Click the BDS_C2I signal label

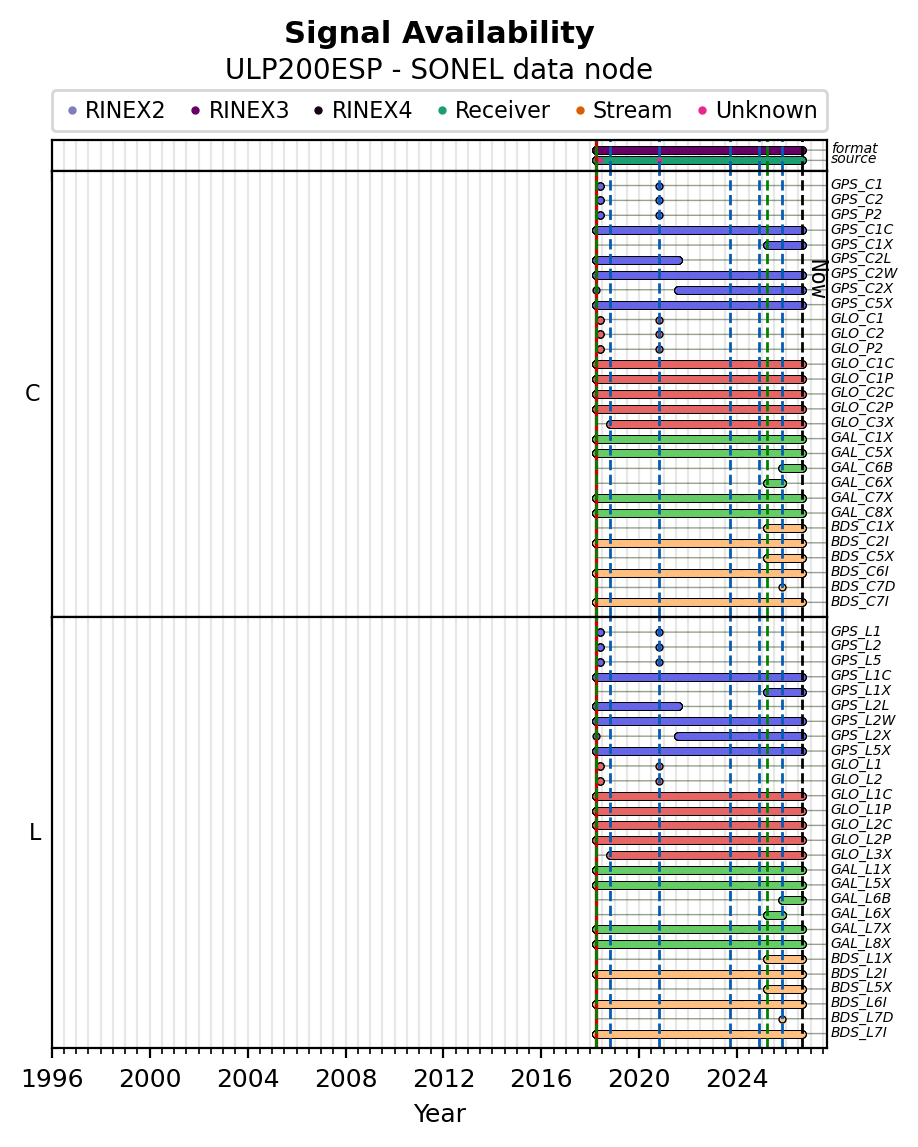pos(859,541)
